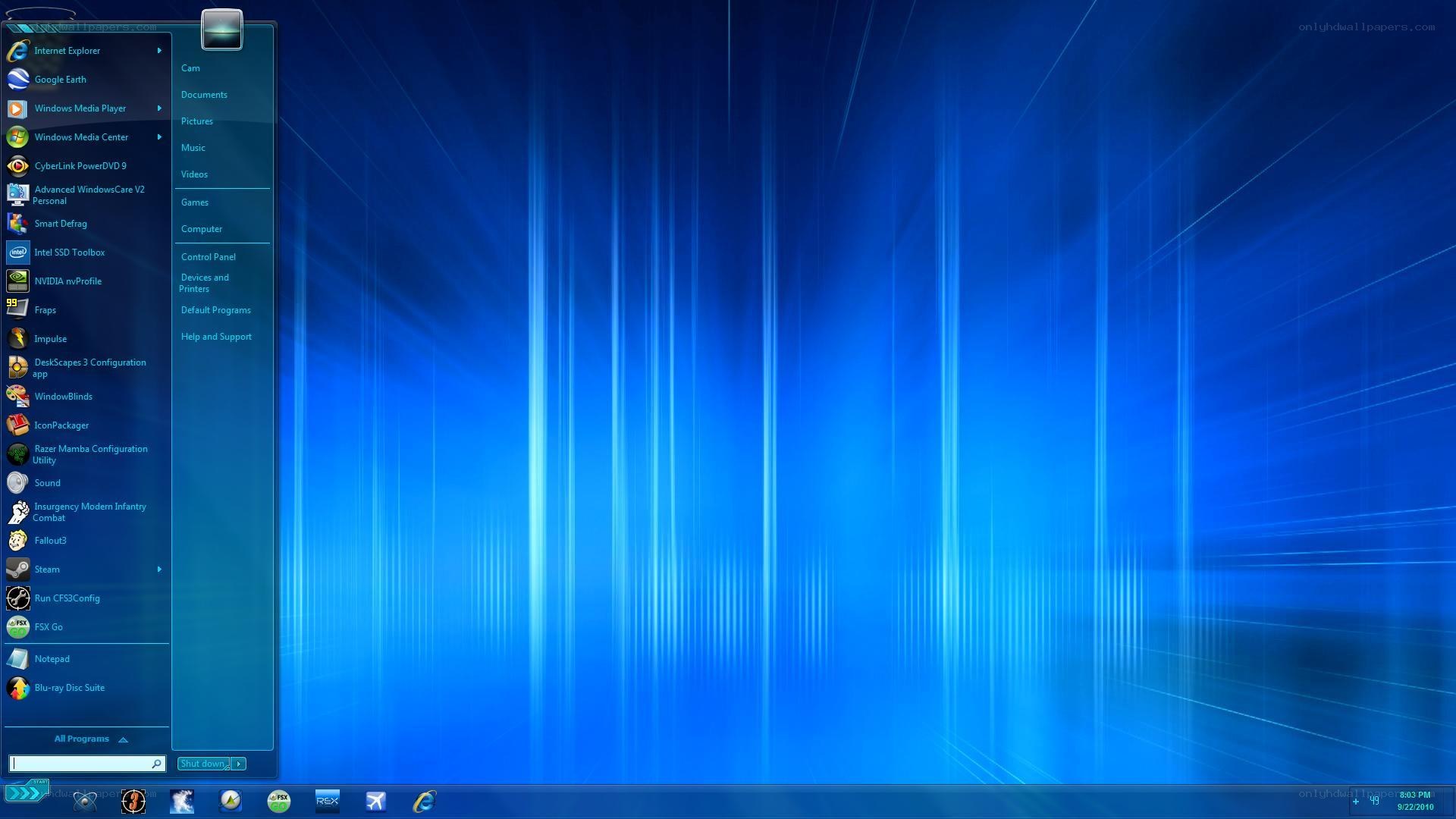Open Advanced WindowsCare V2 Personal icon
Image resolution: width=1456 pixels, height=819 pixels.
17,195
